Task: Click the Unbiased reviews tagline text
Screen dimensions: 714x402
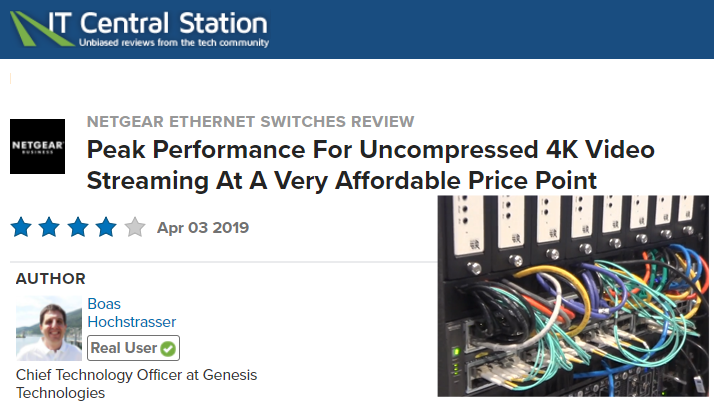Action: point(174,42)
